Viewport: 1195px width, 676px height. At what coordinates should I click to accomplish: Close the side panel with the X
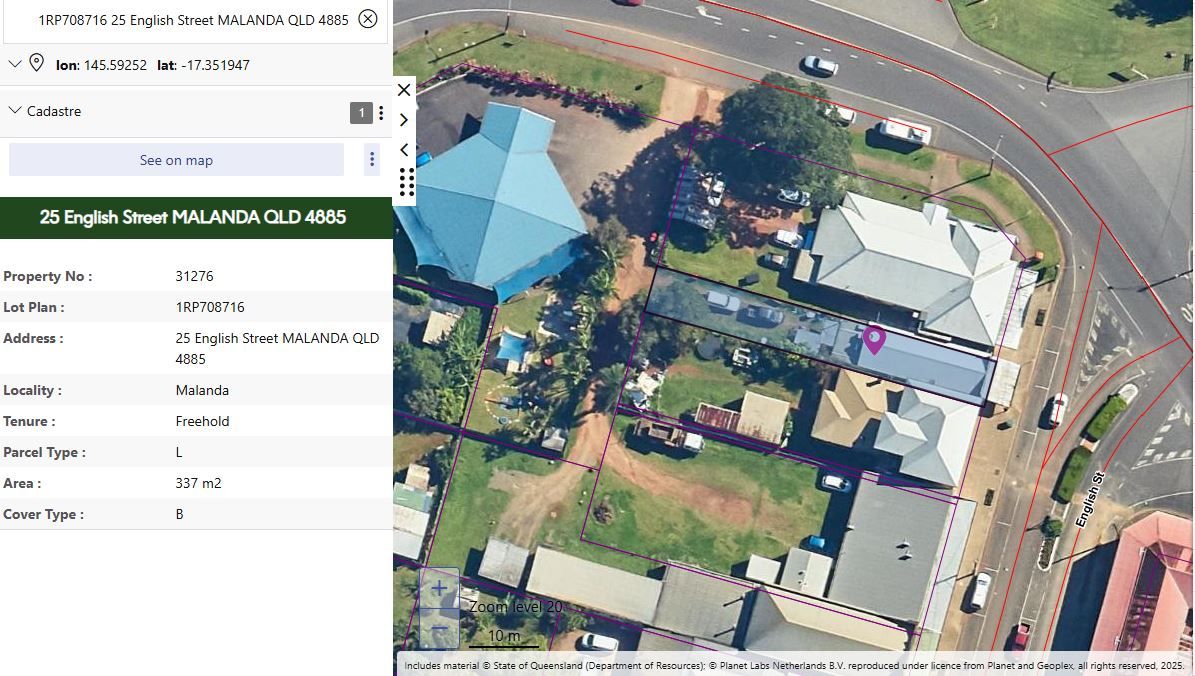pos(404,90)
